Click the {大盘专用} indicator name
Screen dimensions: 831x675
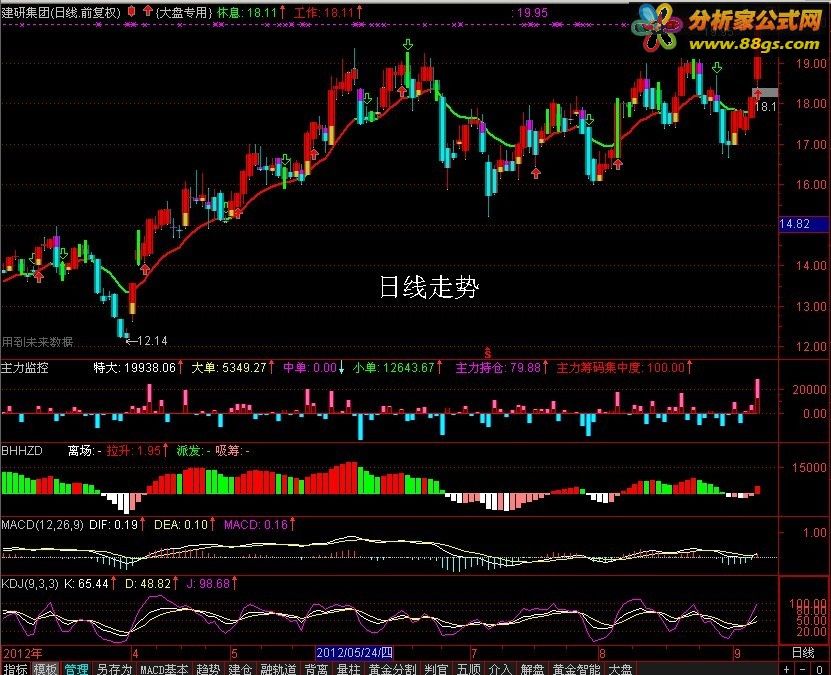[x=184, y=12]
